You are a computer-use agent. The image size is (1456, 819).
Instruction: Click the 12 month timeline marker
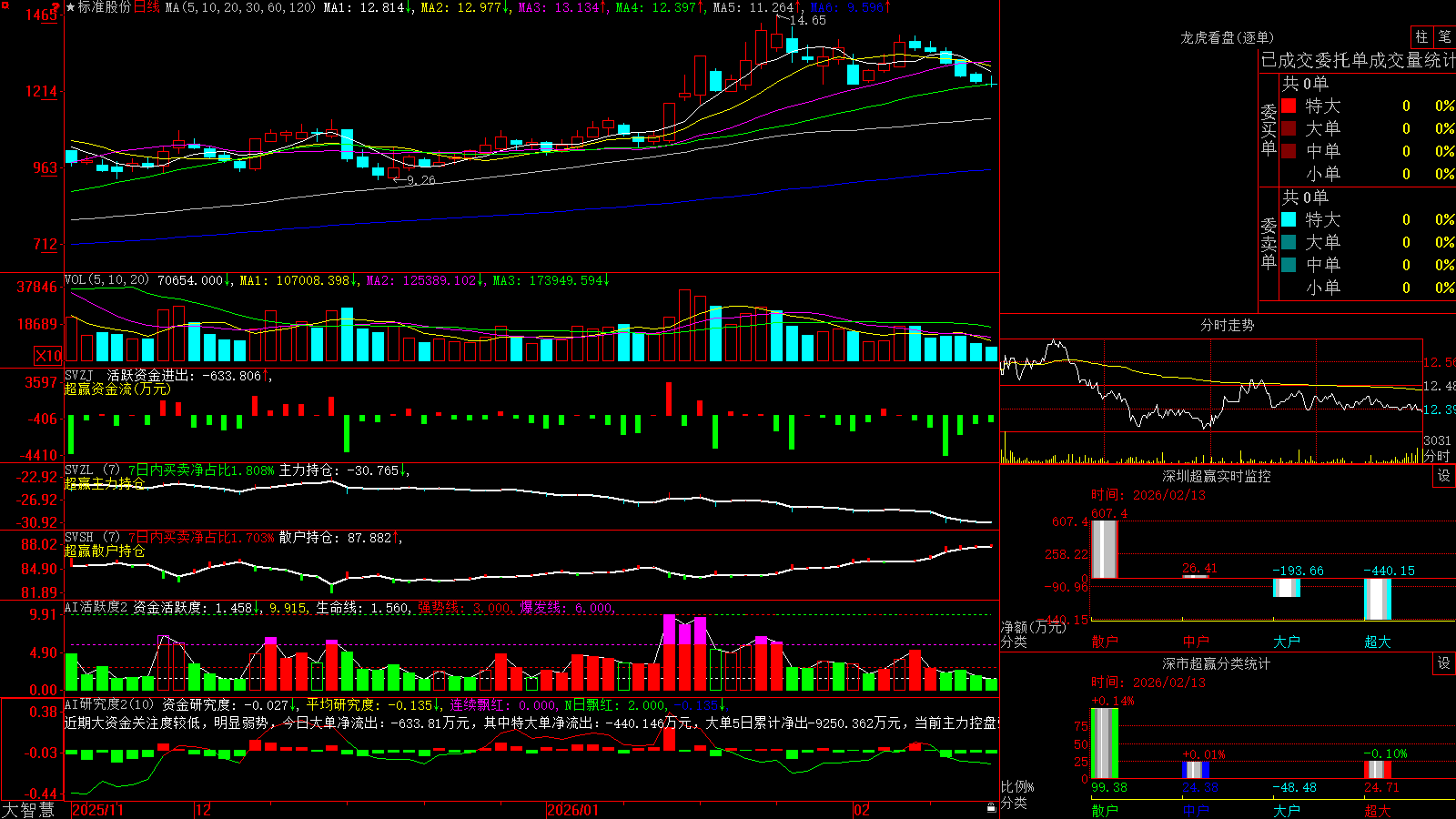click(x=204, y=810)
